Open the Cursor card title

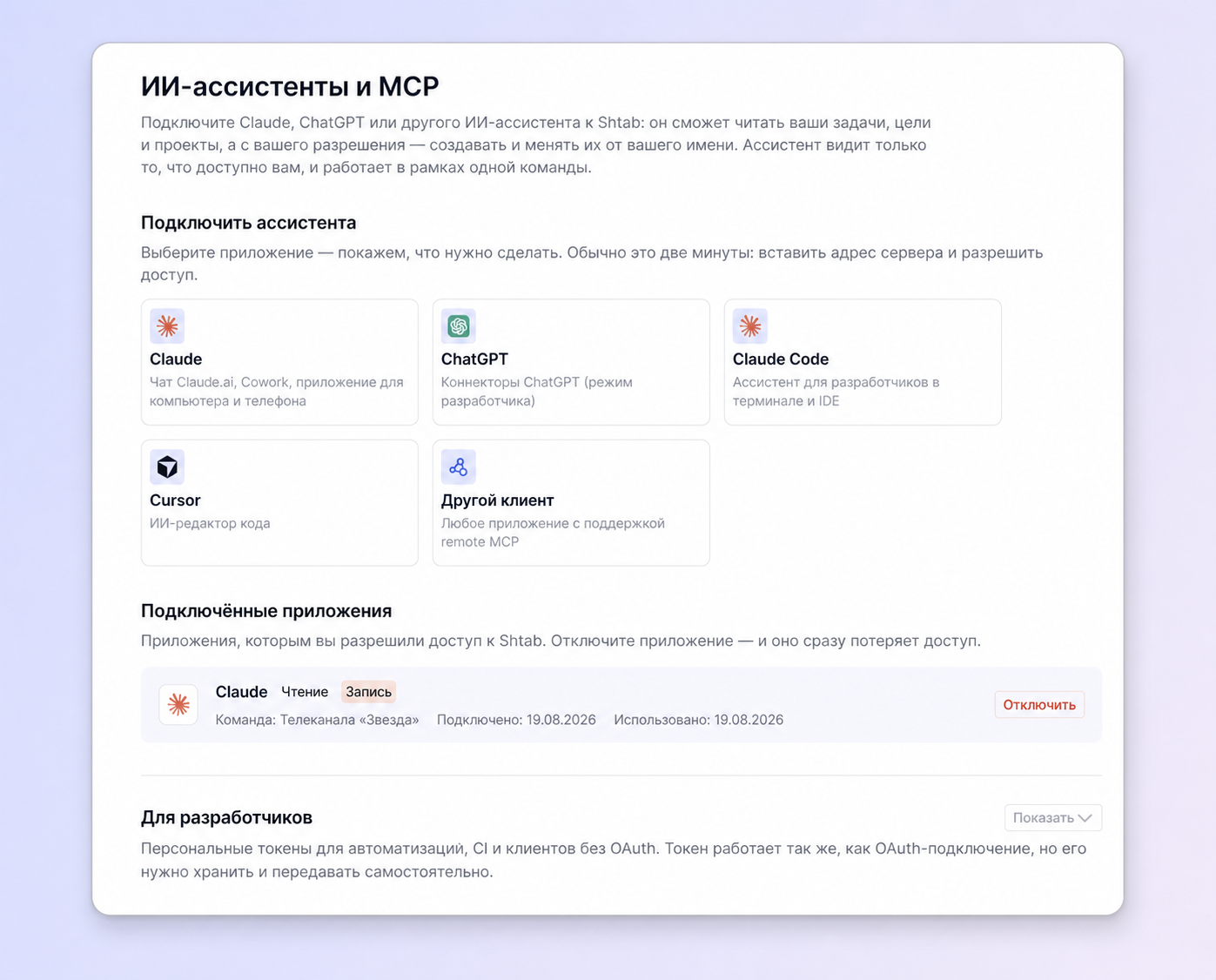(x=175, y=500)
